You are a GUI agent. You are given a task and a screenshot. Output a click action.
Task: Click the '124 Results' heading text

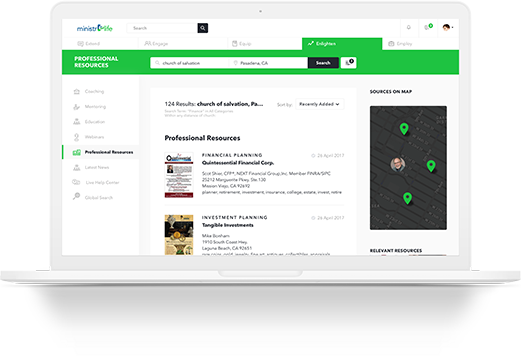click(214, 104)
